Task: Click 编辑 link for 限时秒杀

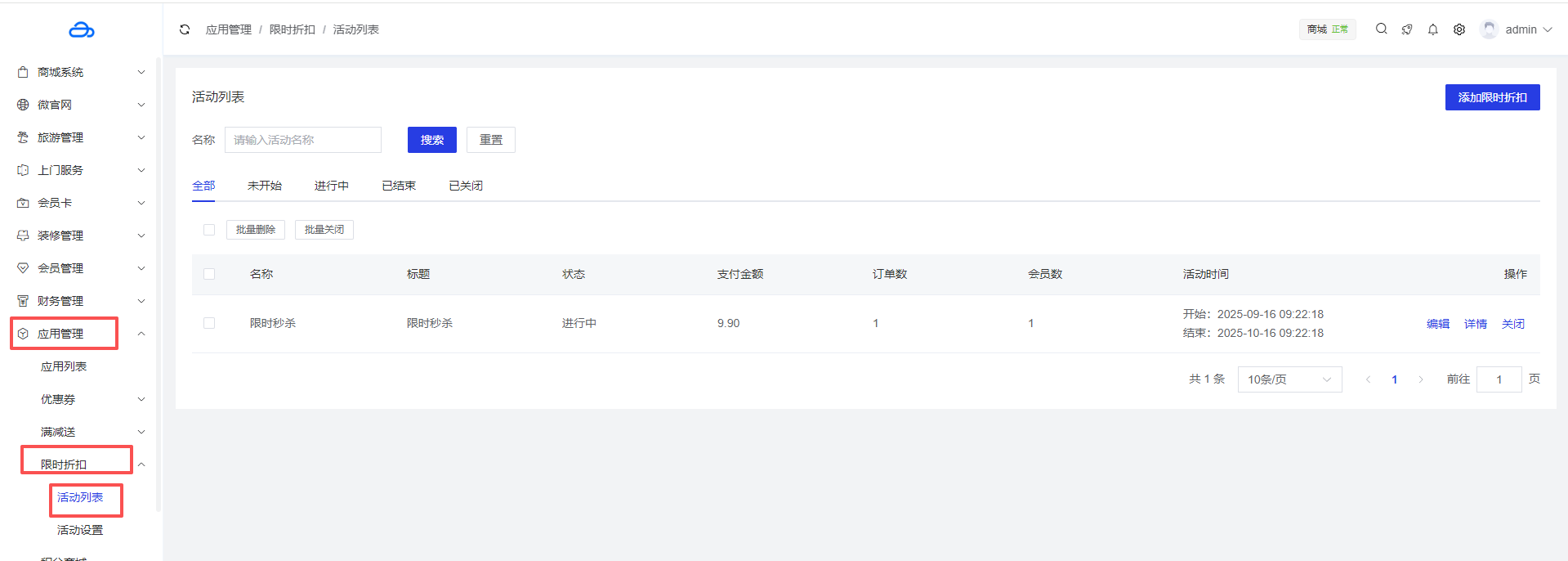Action: click(x=1437, y=324)
